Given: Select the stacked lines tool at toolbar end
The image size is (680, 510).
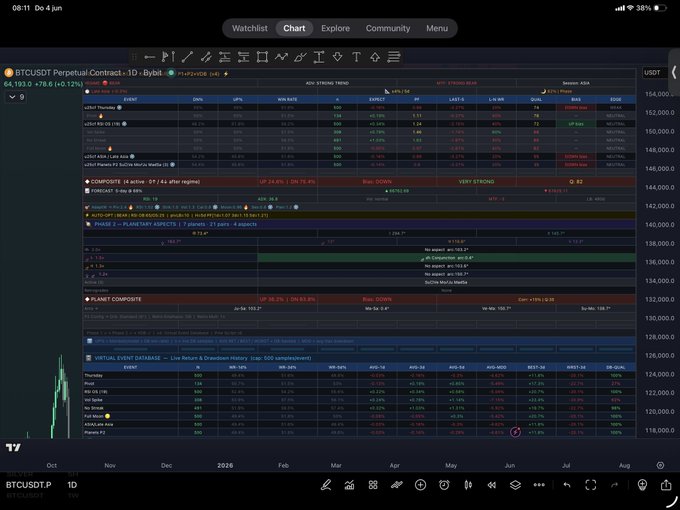Looking at the screenshot, I should [394, 57].
